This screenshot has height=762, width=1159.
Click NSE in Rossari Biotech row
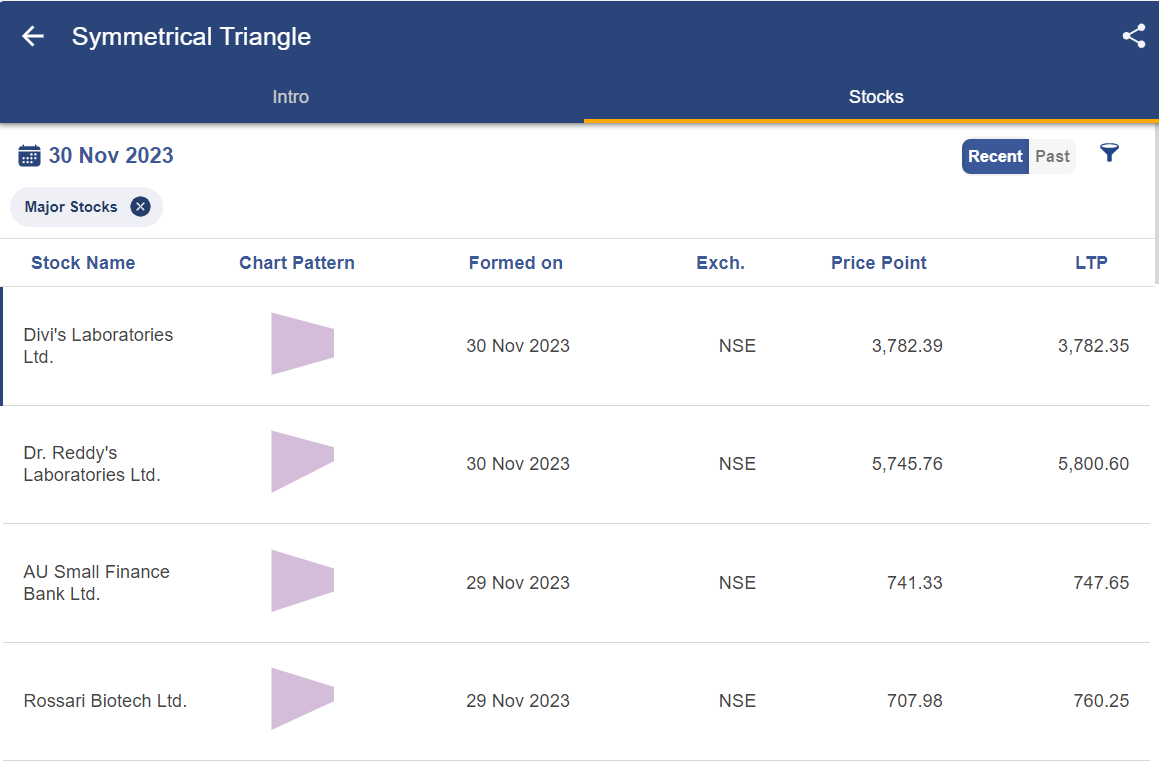(x=737, y=701)
